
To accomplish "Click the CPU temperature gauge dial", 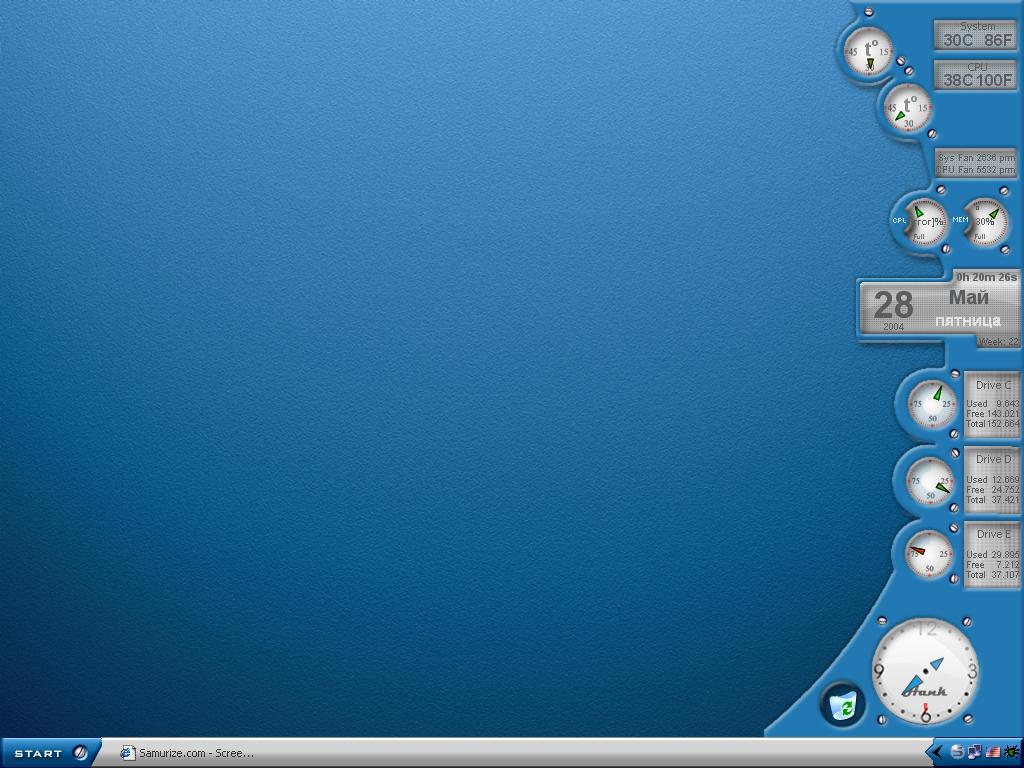I will click(x=908, y=108).
